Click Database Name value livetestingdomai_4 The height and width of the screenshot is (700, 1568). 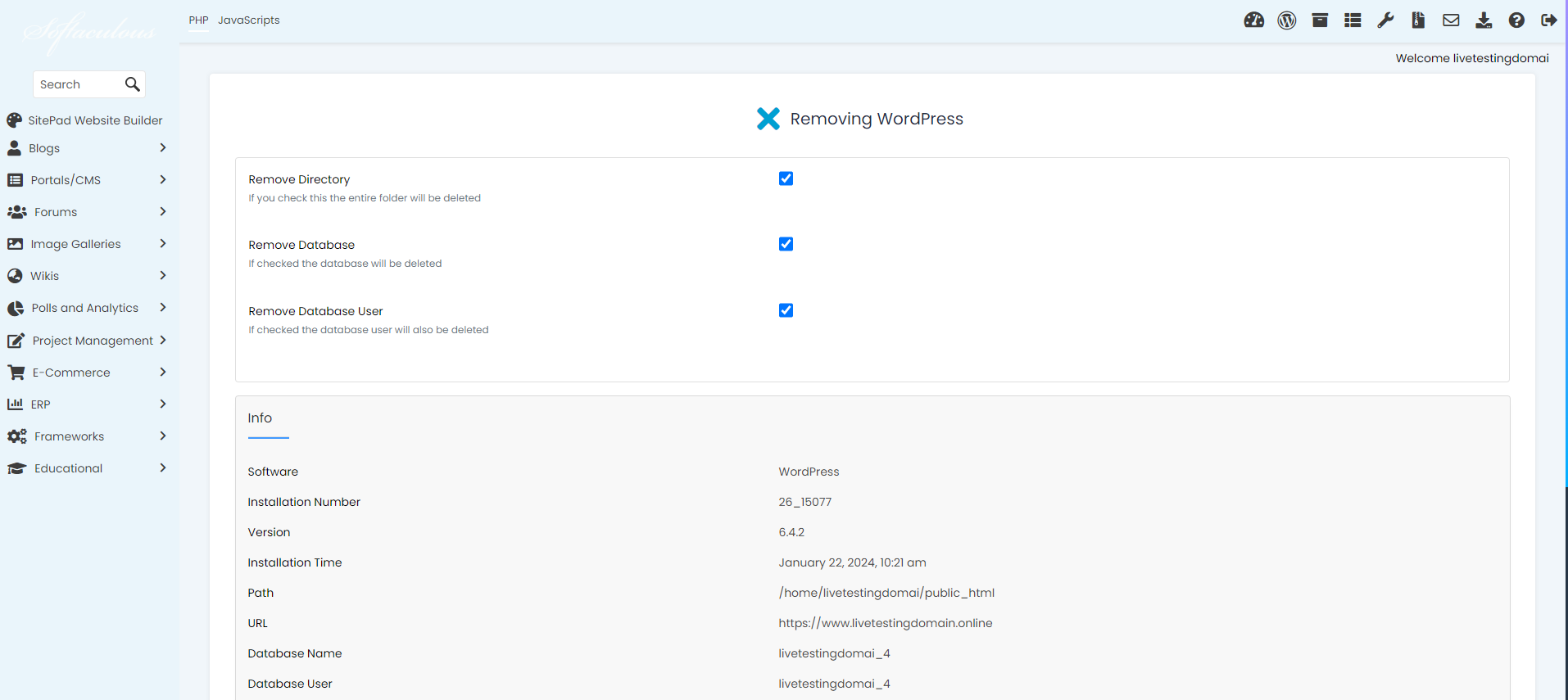834,653
